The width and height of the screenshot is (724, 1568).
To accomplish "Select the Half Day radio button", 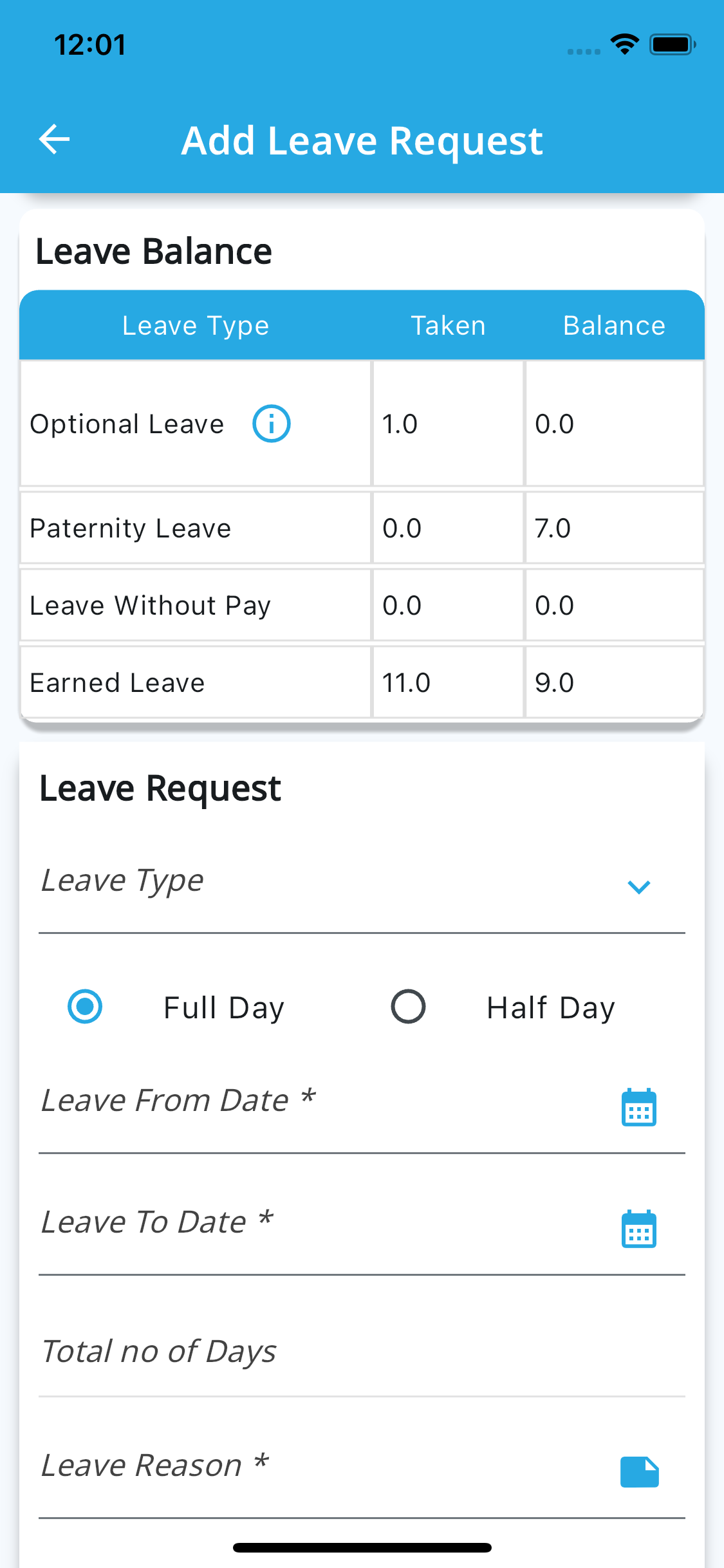I will tap(408, 1007).
